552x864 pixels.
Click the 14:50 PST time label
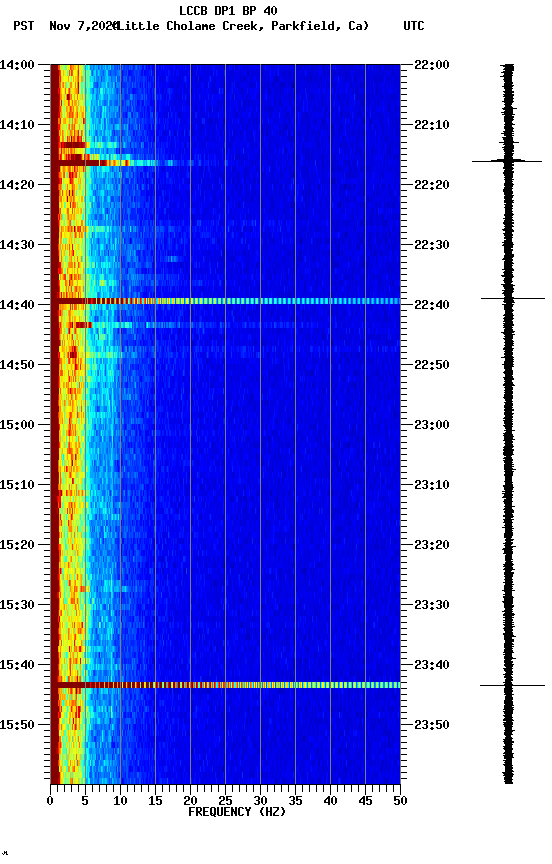(x=17, y=365)
